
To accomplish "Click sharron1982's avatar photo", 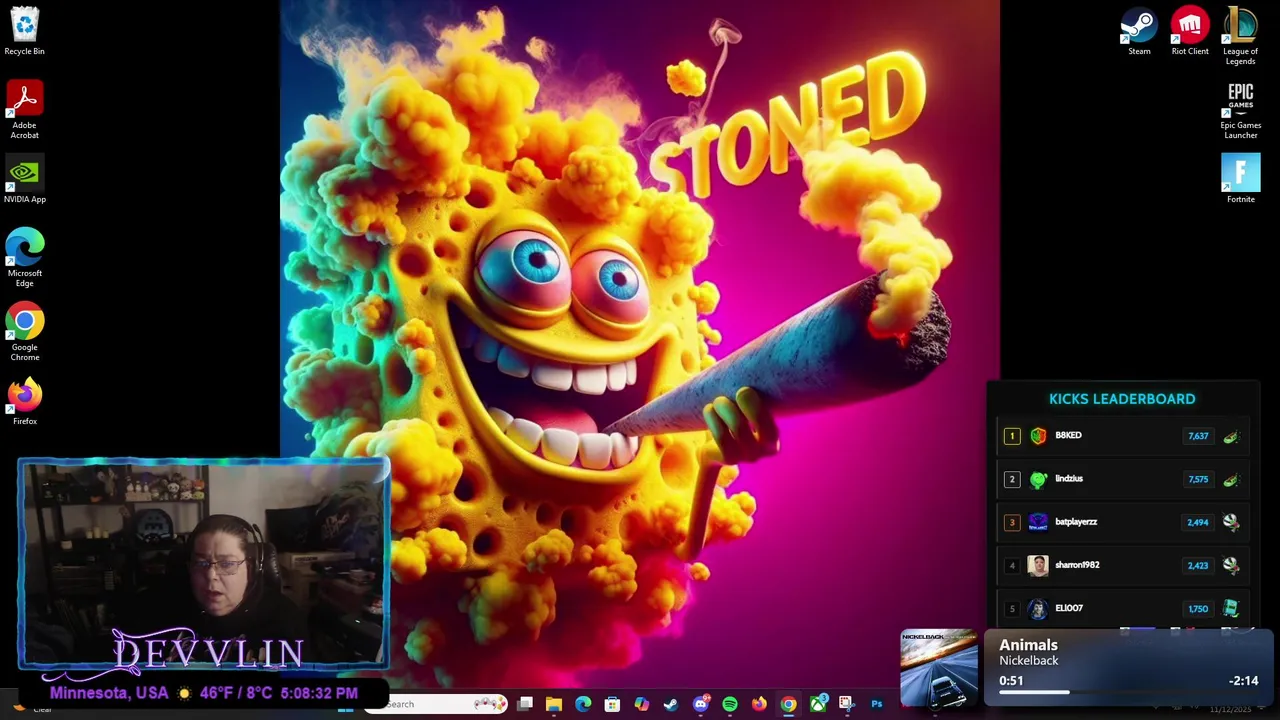I will coord(1038,565).
